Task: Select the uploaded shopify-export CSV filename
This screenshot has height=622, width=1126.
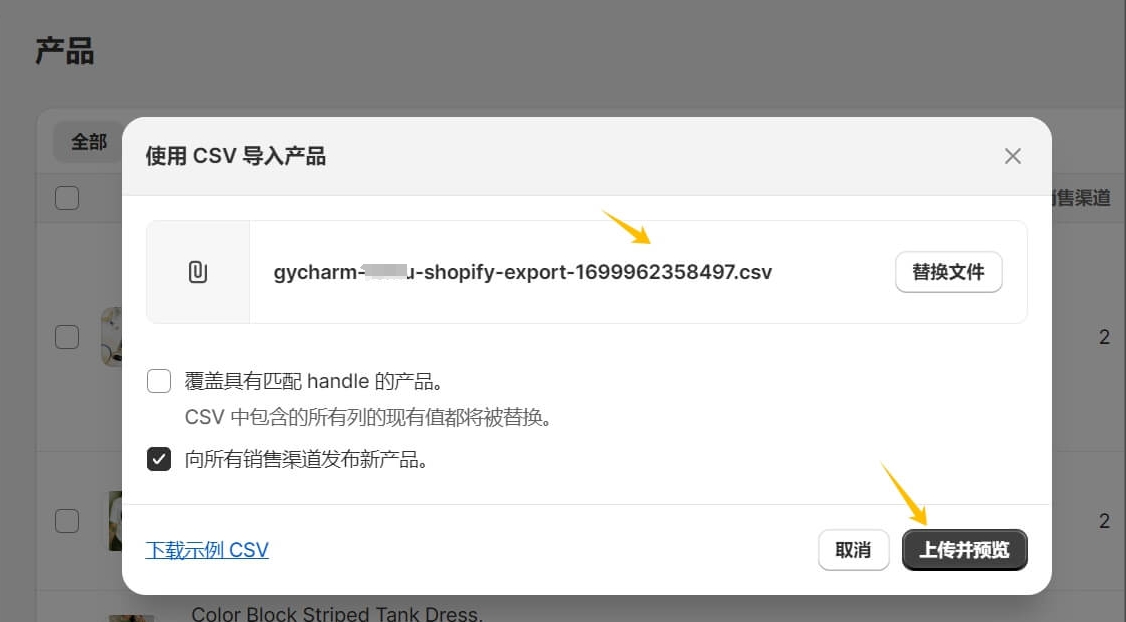Action: pyautogui.click(x=523, y=272)
